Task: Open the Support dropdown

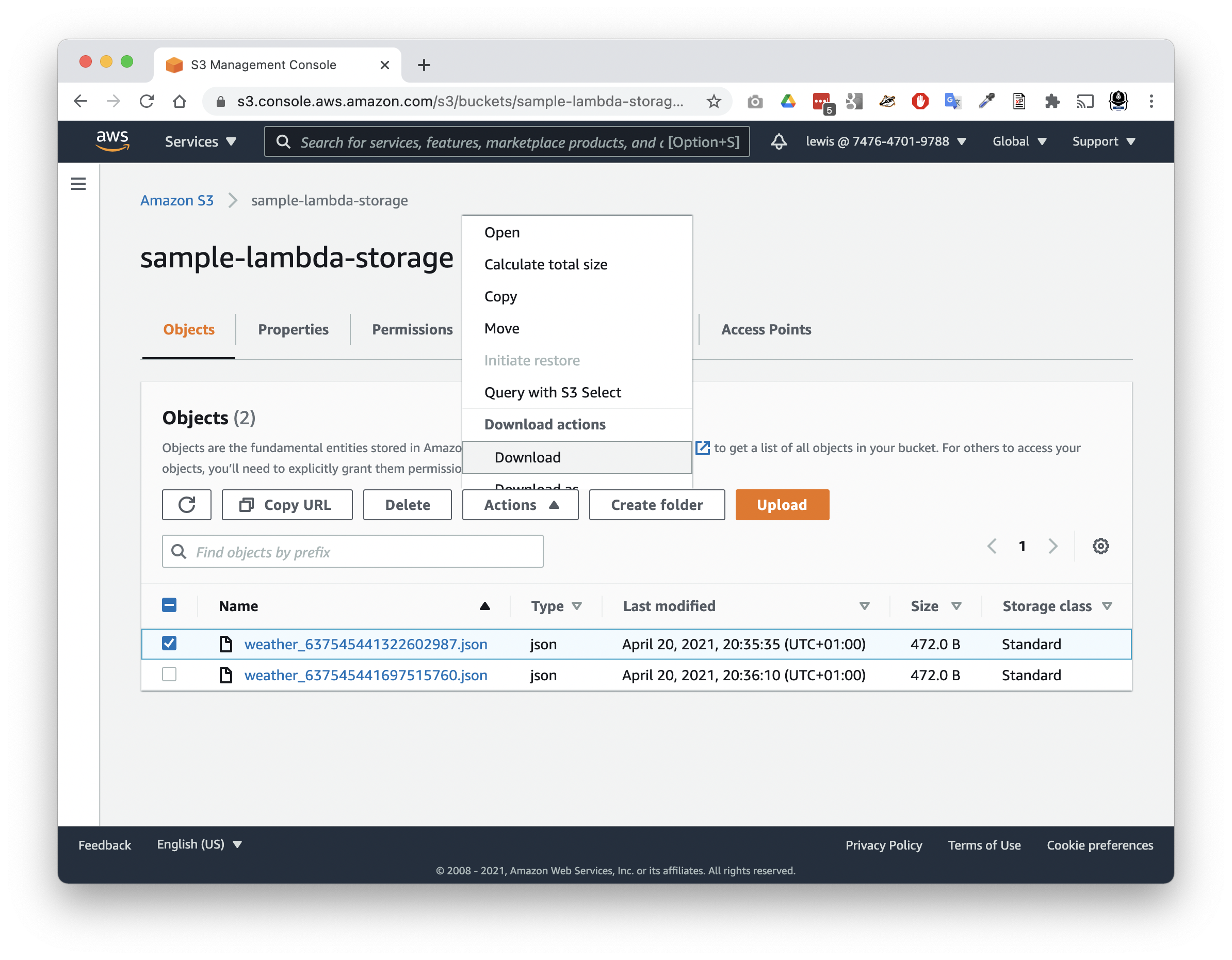Action: point(1104,141)
